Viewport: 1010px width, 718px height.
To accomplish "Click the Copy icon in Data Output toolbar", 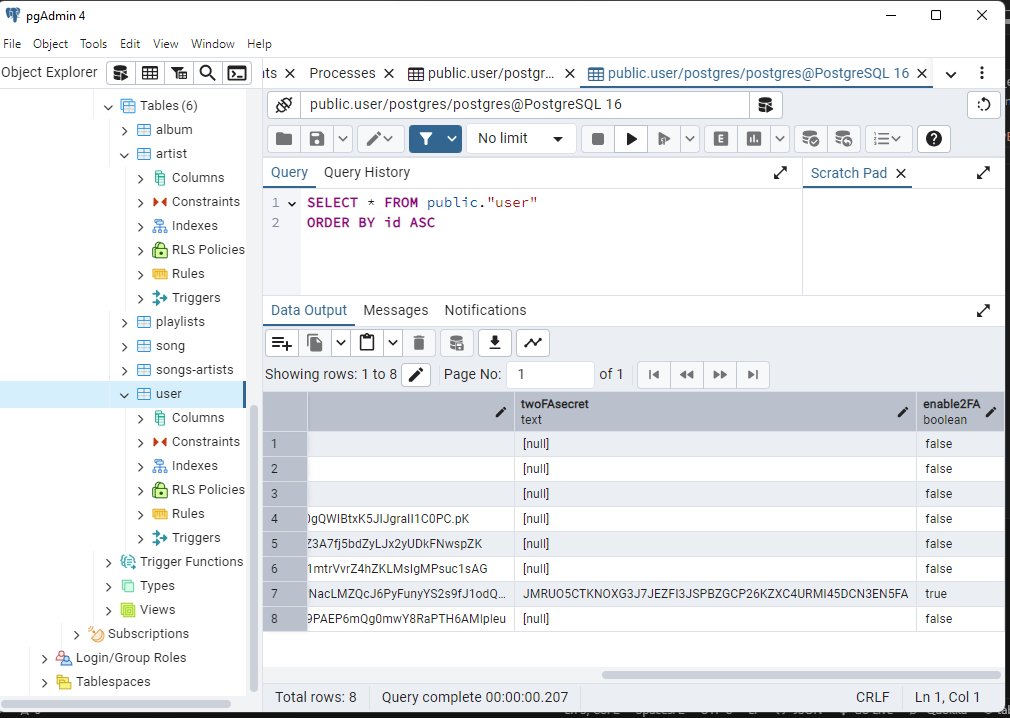I will click(315, 343).
